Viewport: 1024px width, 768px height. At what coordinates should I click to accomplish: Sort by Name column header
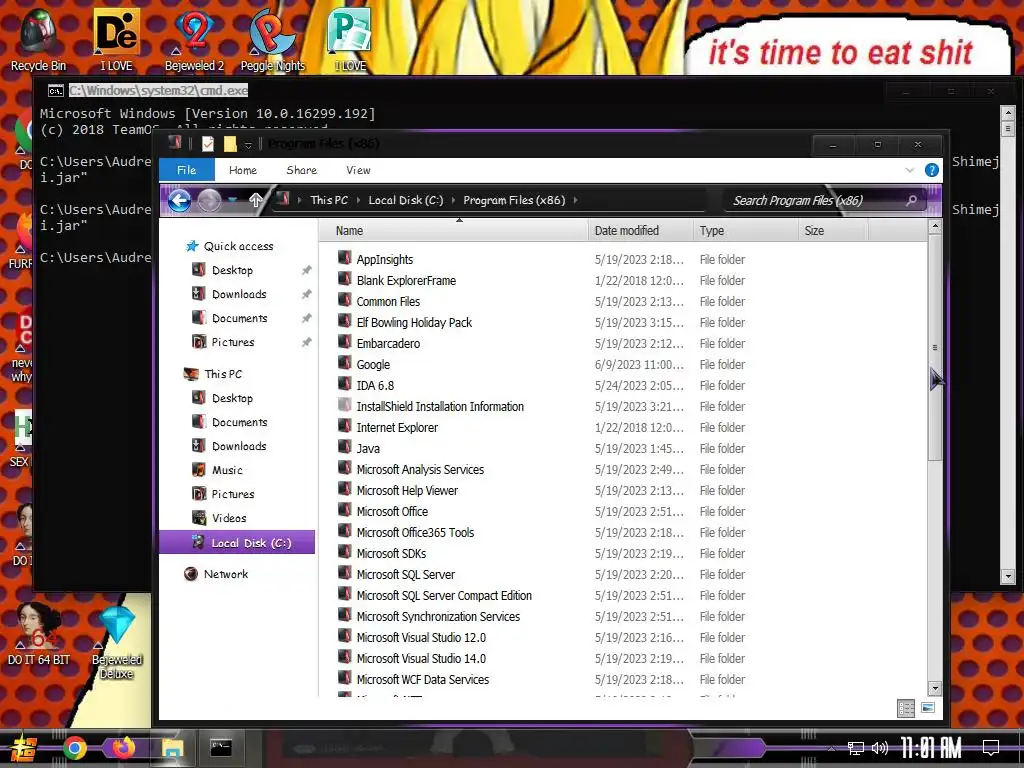(453, 231)
